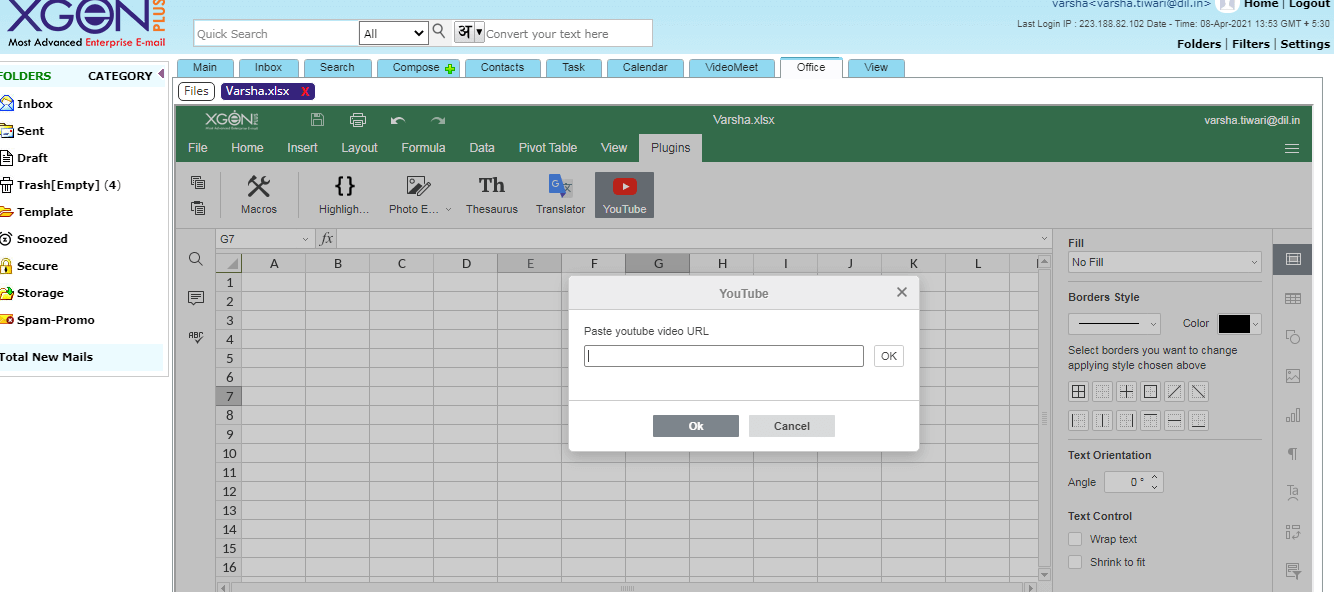Viewport: 1334px width, 592px height.
Task: Save the spreadsheet with the floppy icon
Action: 317,120
